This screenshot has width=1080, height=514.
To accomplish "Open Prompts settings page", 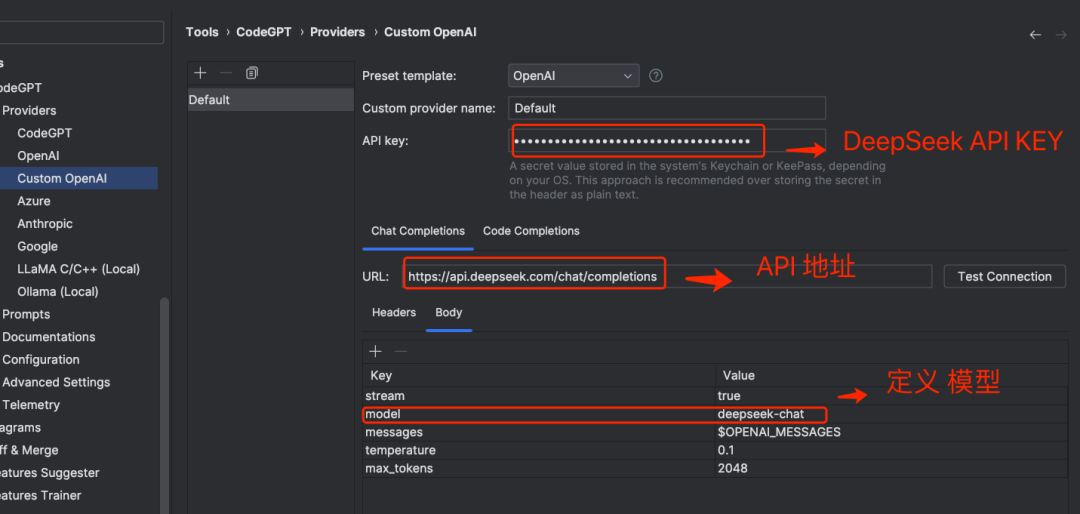I will [26, 315].
